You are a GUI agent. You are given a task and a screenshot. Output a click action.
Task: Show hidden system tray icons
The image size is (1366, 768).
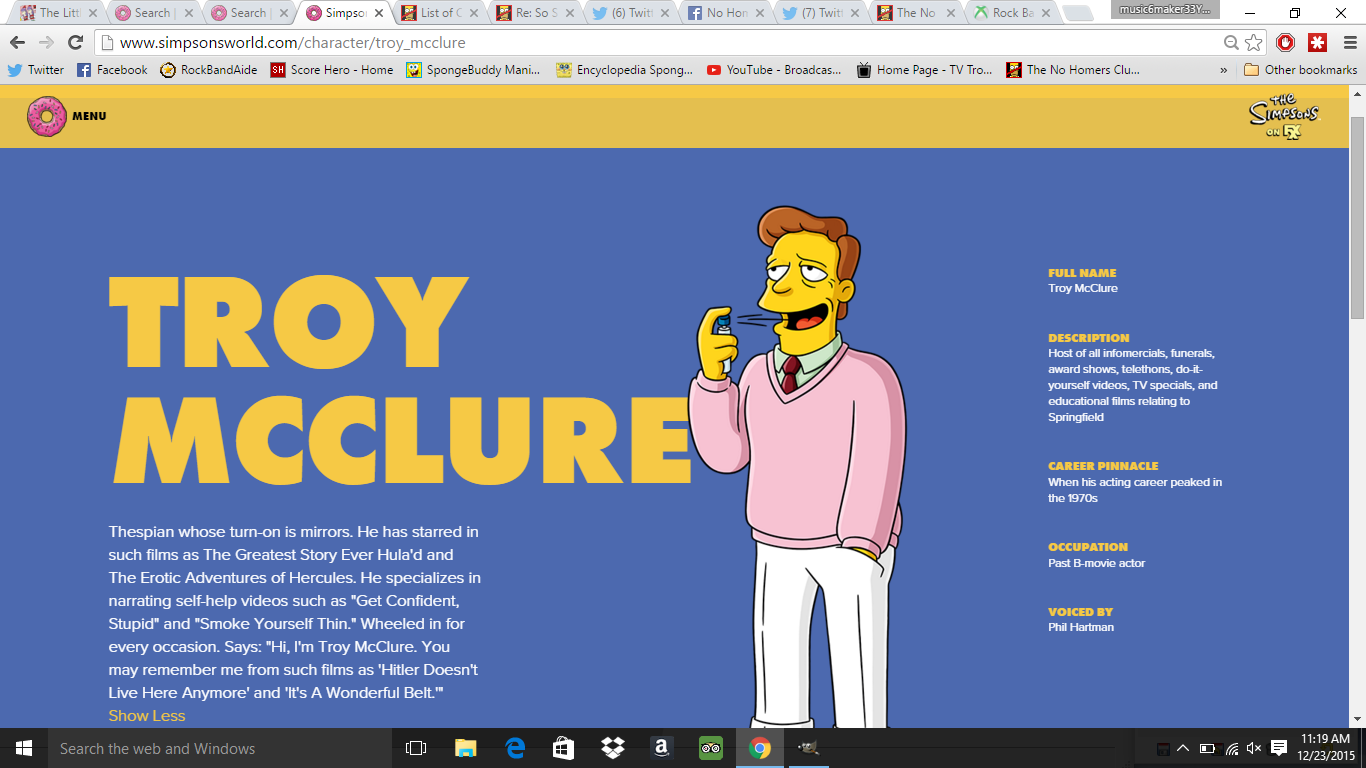click(x=1183, y=748)
